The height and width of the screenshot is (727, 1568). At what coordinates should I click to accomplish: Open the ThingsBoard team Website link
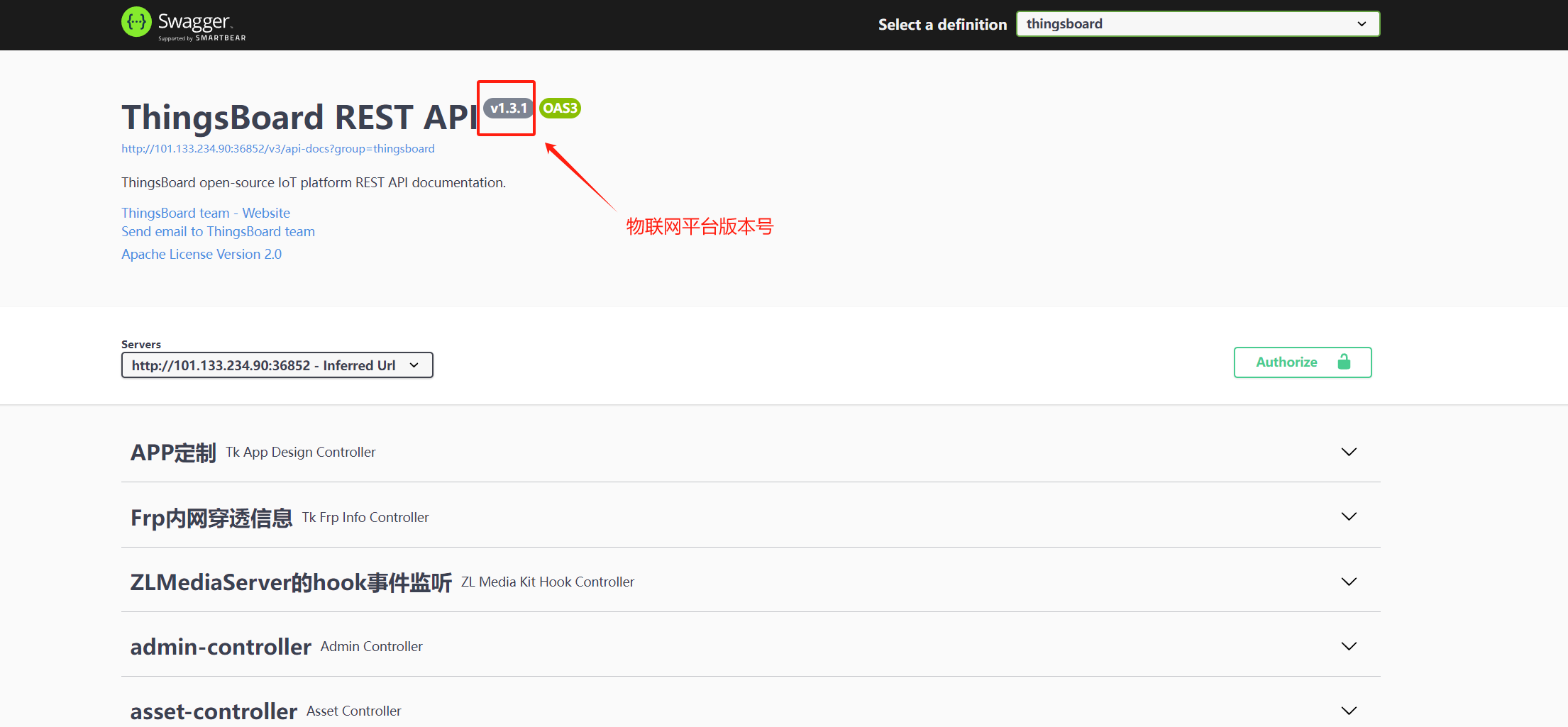coord(206,213)
